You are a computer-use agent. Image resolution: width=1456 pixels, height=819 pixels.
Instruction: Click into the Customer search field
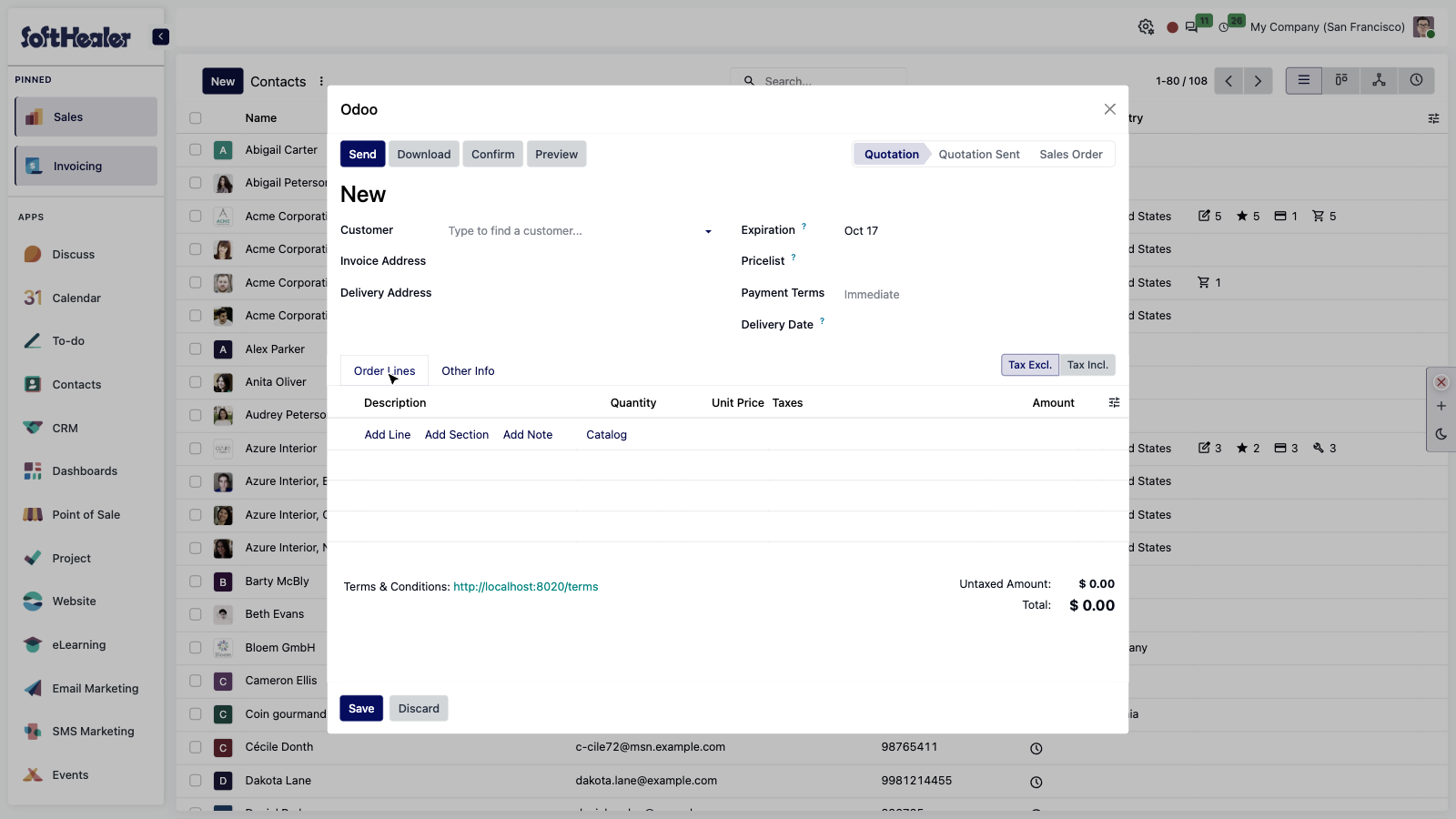coord(571,231)
